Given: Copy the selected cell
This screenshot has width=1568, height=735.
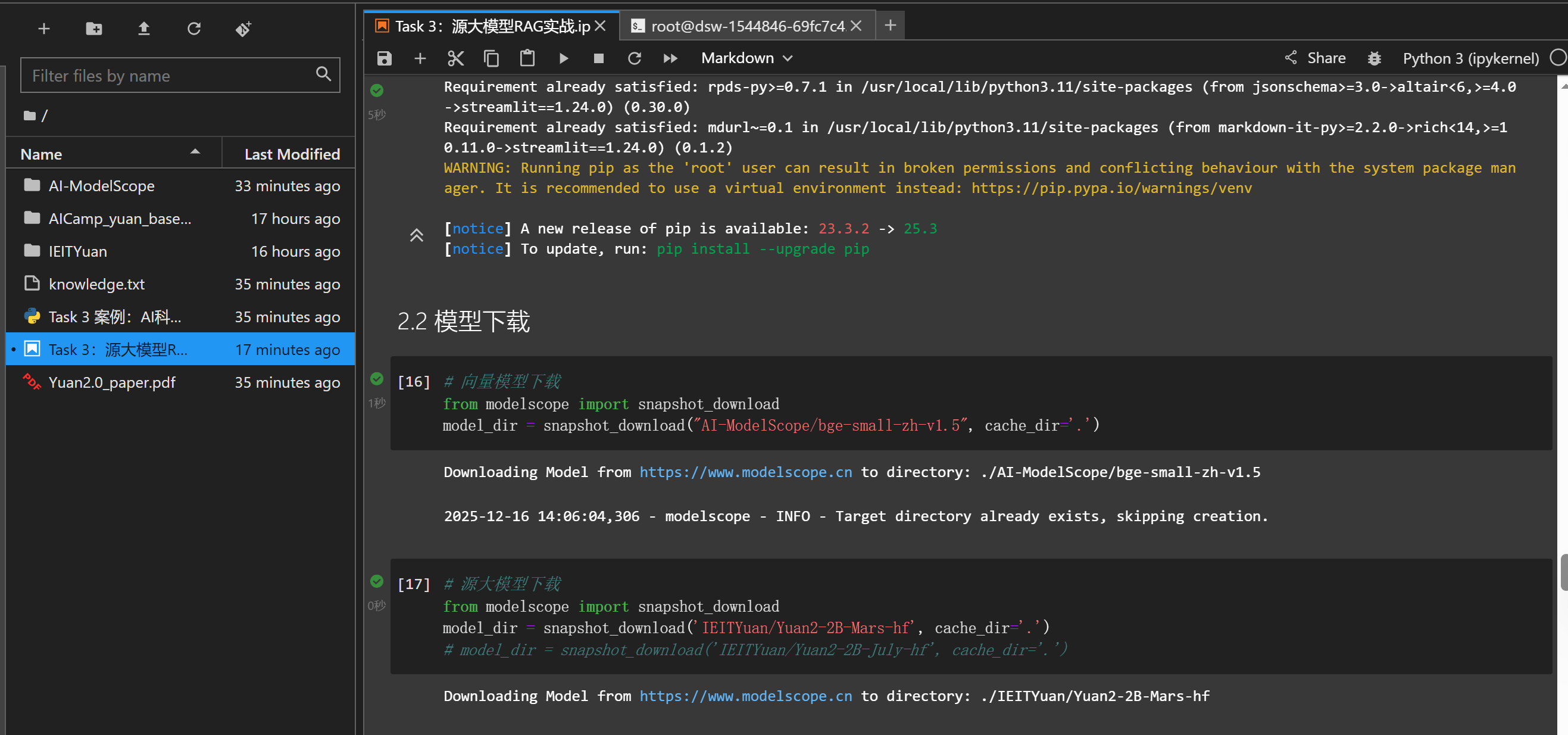Looking at the screenshot, I should pos(491,58).
